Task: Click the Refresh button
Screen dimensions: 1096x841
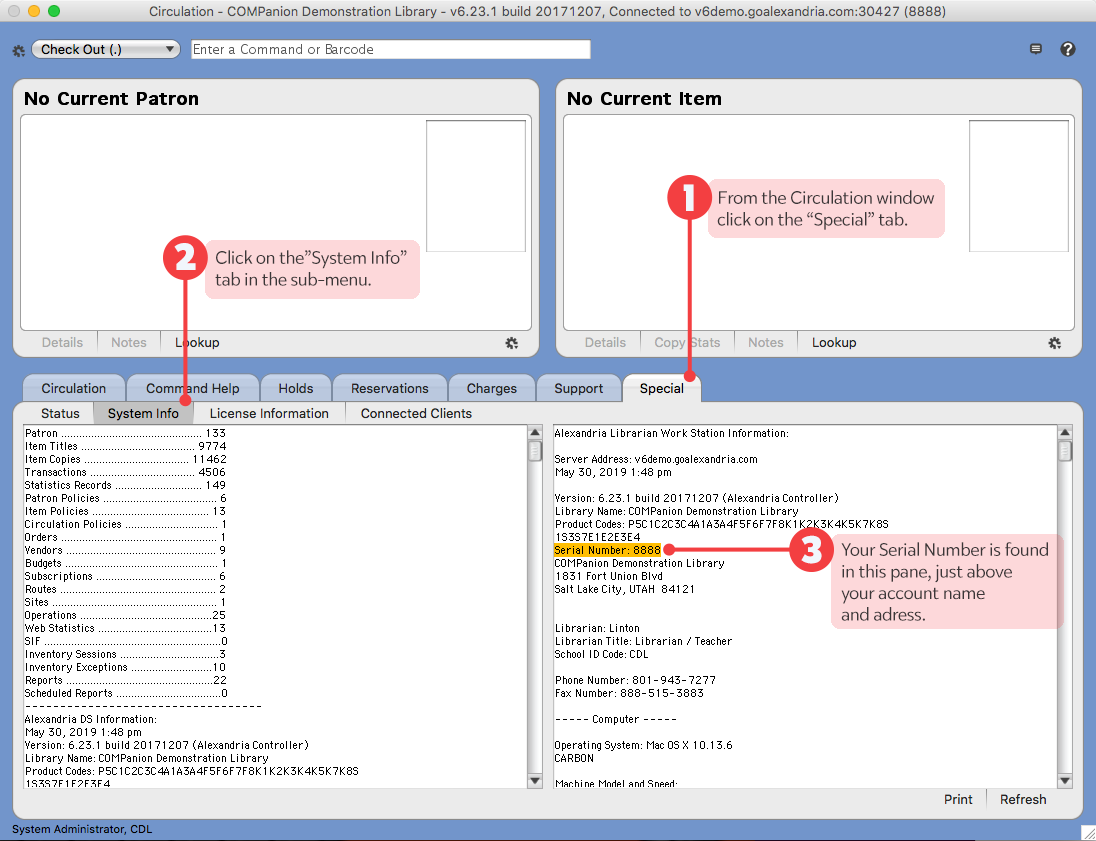Action: tap(1023, 799)
